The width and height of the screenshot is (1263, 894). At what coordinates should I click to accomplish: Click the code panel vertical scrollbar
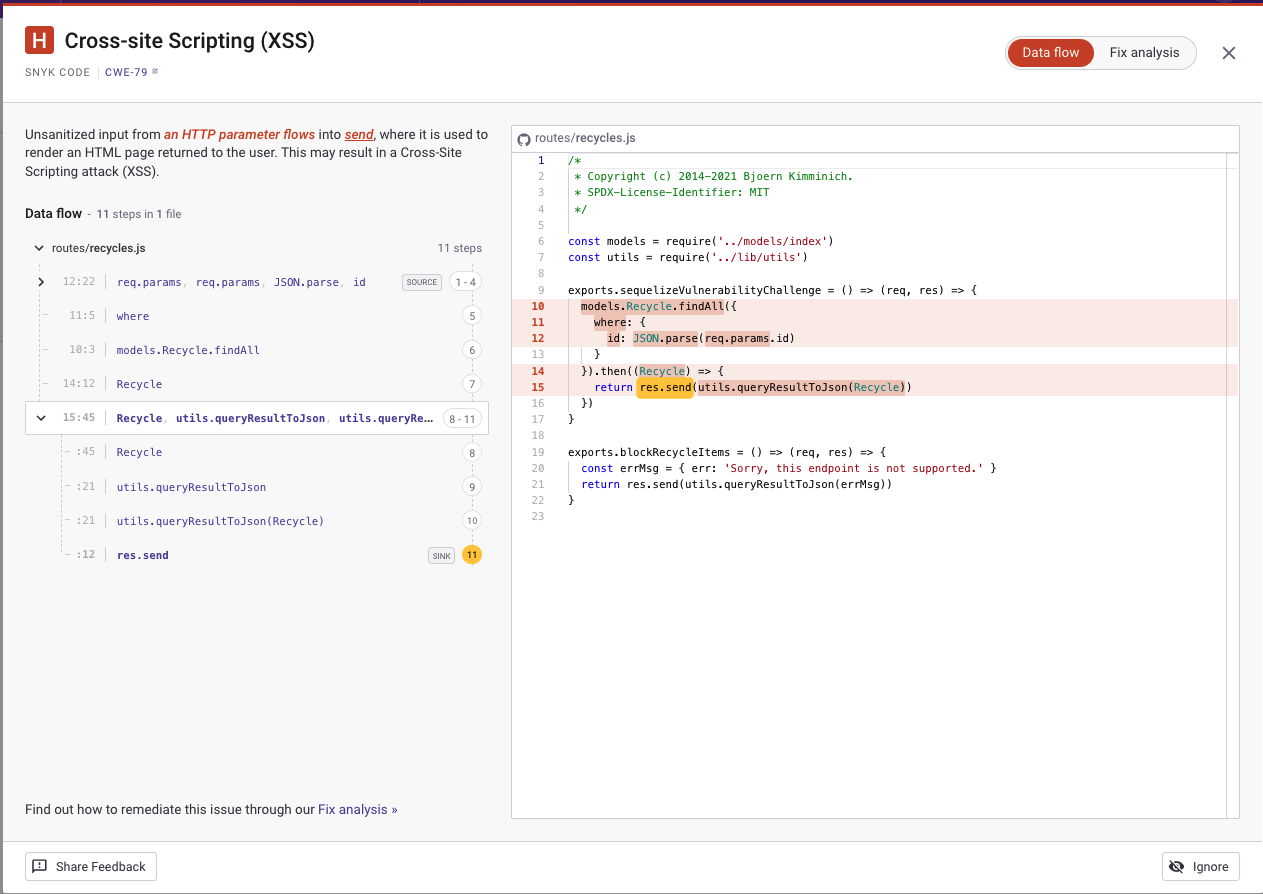1232,484
